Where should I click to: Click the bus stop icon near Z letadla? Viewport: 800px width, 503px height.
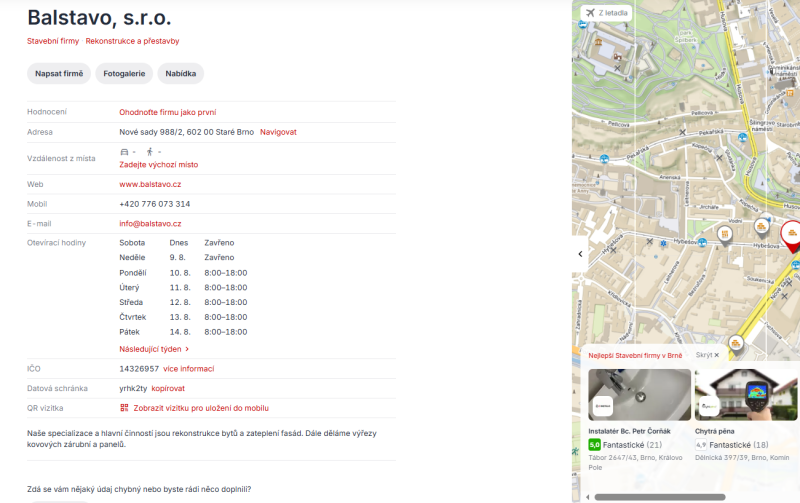click(x=583, y=24)
